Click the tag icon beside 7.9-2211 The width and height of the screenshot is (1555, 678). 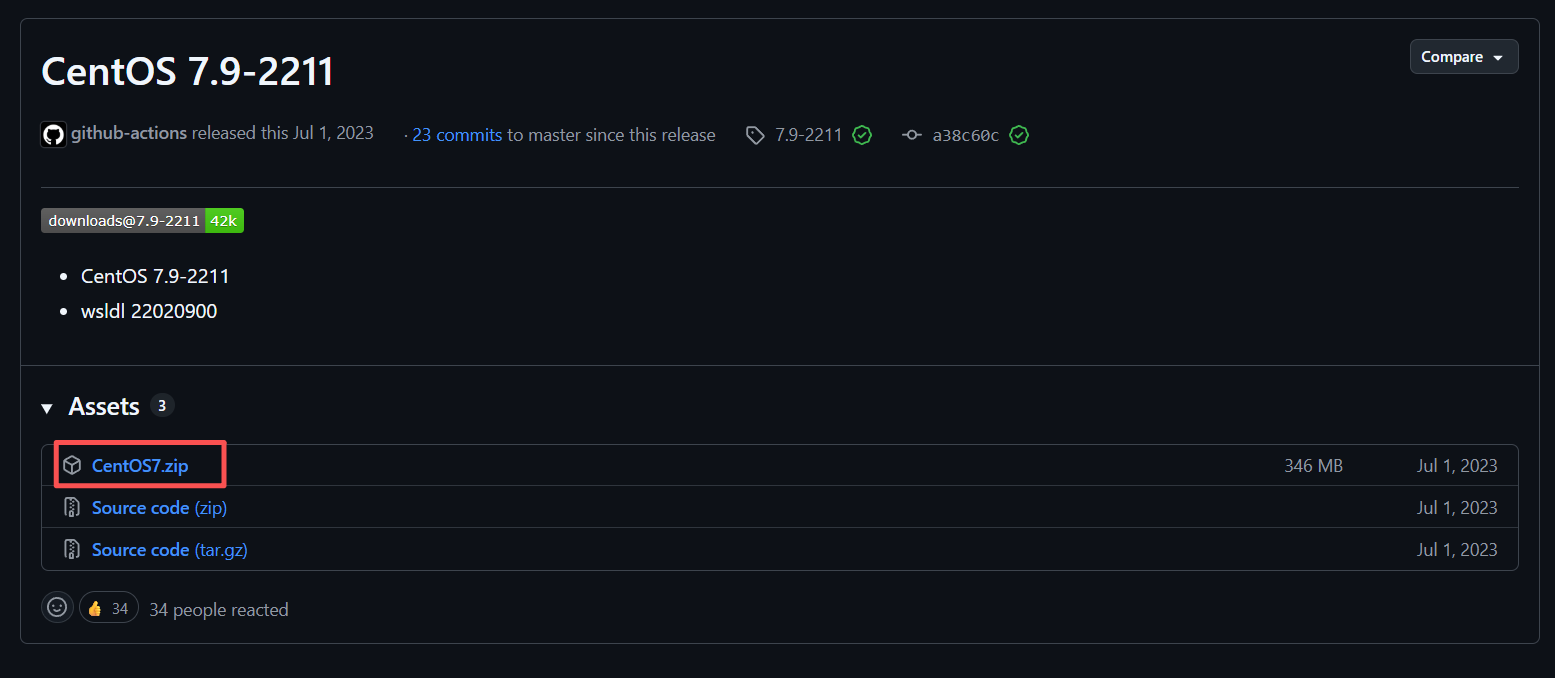[x=755, y=134]
